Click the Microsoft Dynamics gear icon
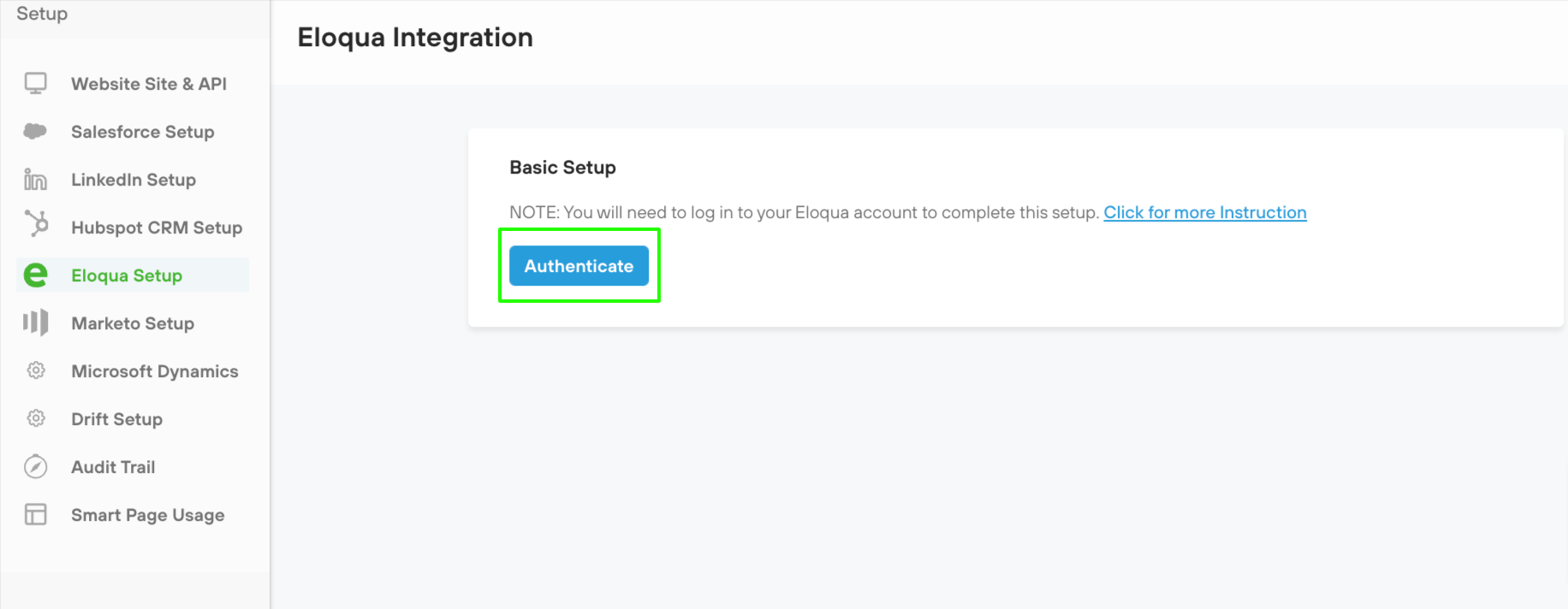 coord(35,370)
